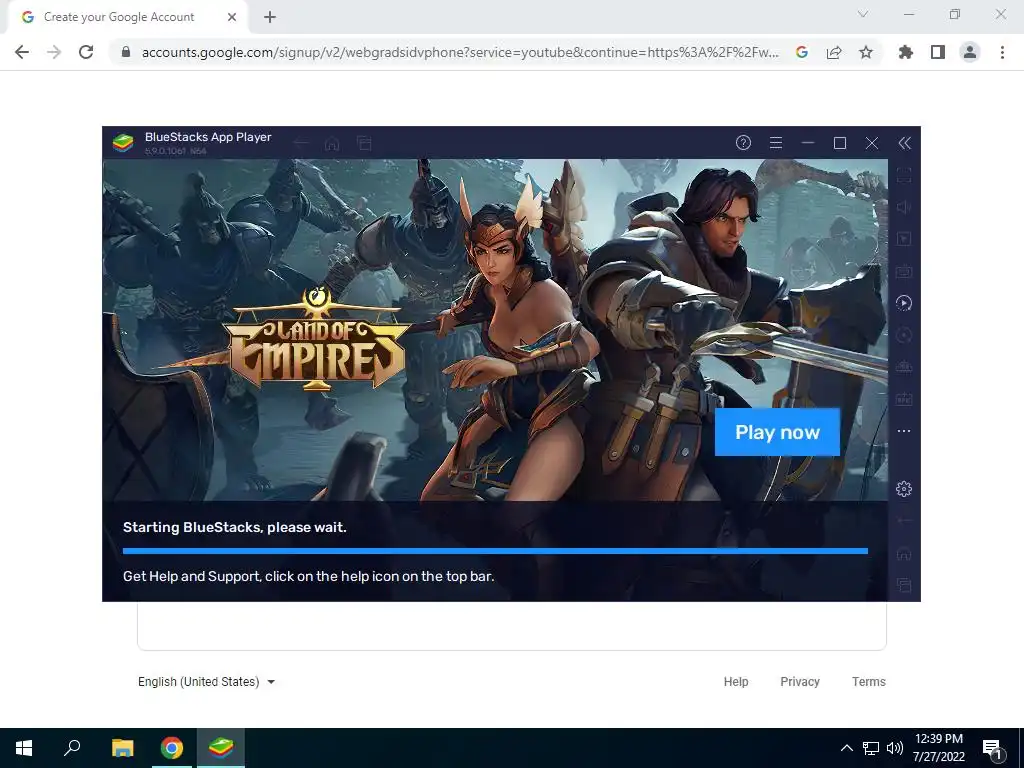
Task: Click the BlueStacks sidebar back arrow
Action: point(904,521)
